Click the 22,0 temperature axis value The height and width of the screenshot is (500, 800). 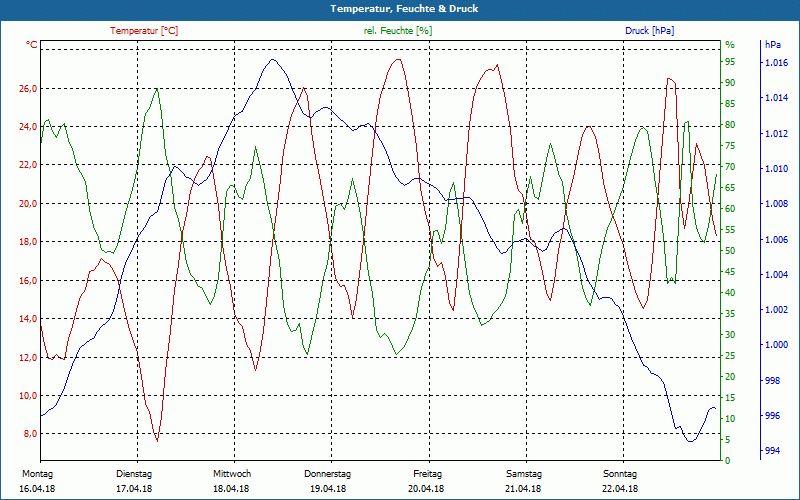[29, 165]
